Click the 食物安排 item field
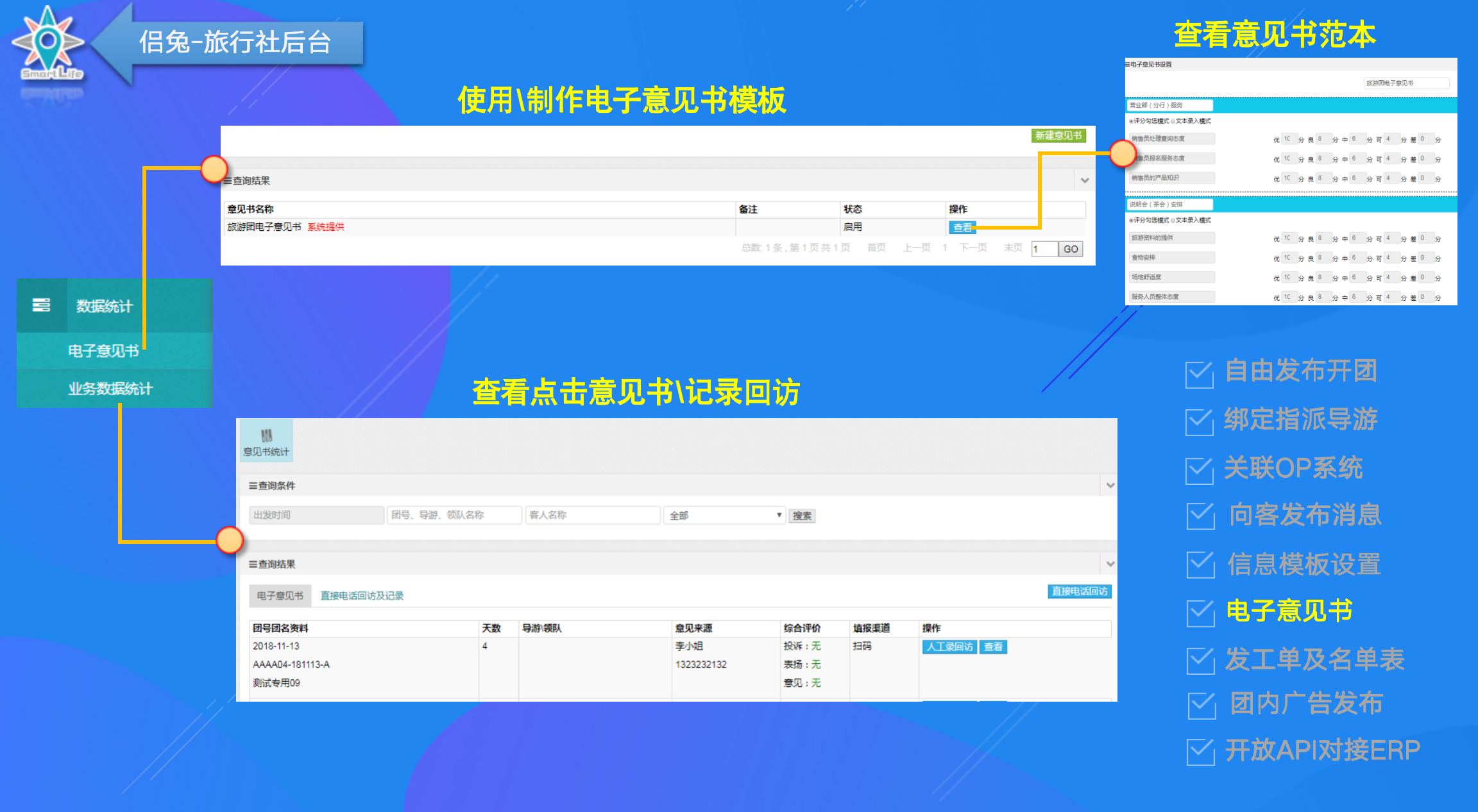Screen dimensions: 1478x812 1172,258
